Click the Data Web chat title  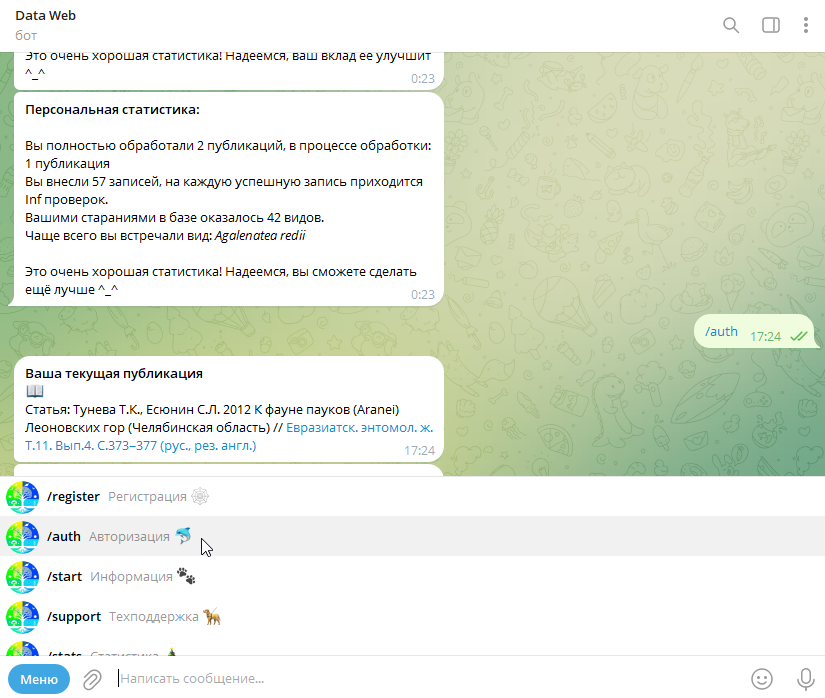tap(45, 16)
